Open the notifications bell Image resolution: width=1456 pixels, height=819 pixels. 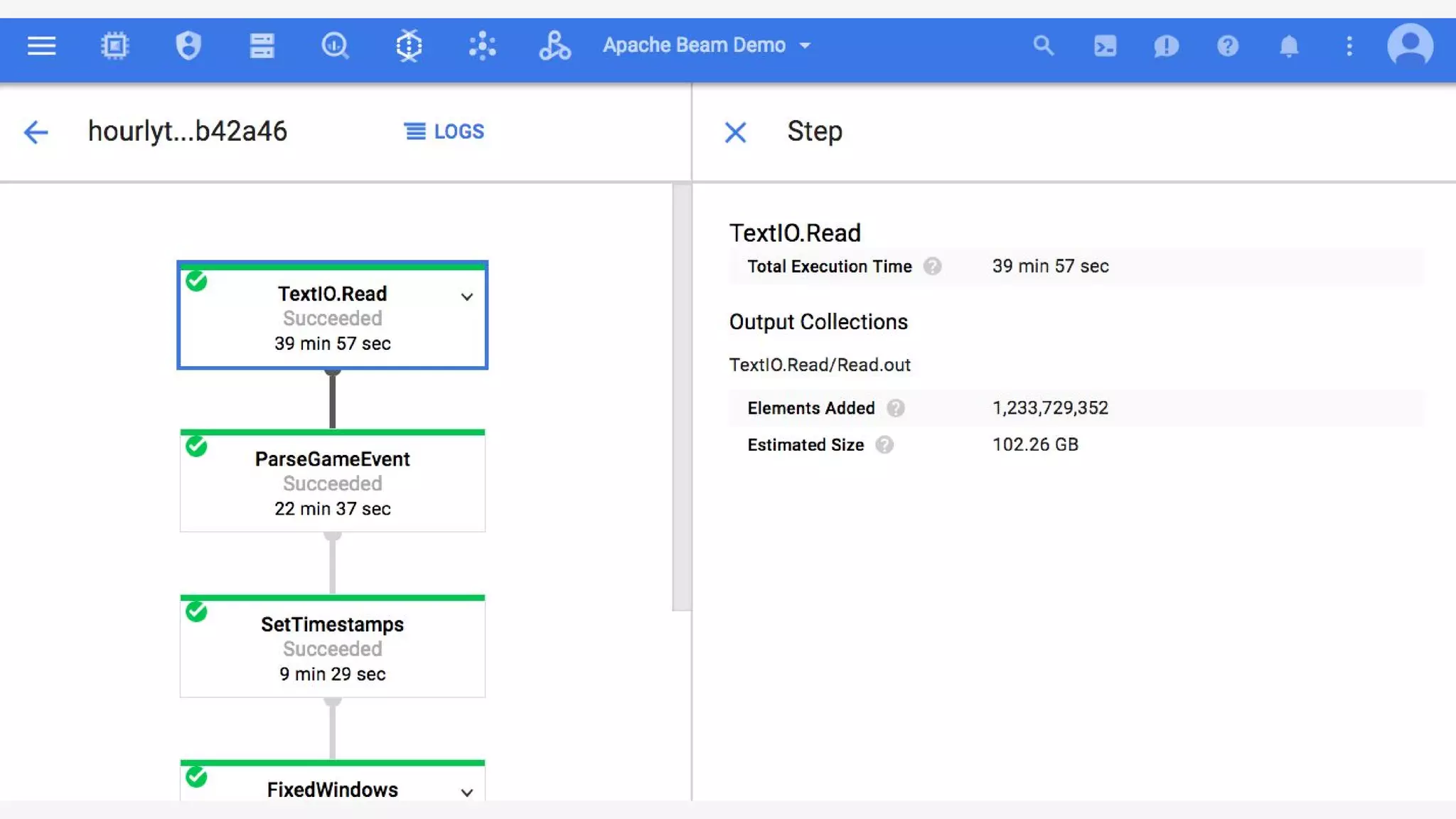coord(1288,46)
